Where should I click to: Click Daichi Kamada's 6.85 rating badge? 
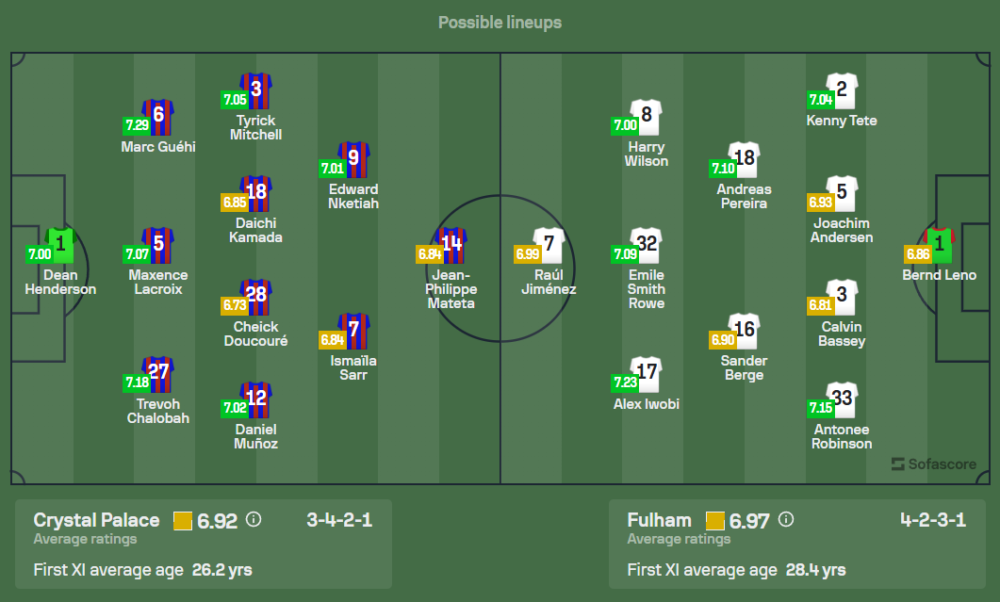tap(233, 202)
